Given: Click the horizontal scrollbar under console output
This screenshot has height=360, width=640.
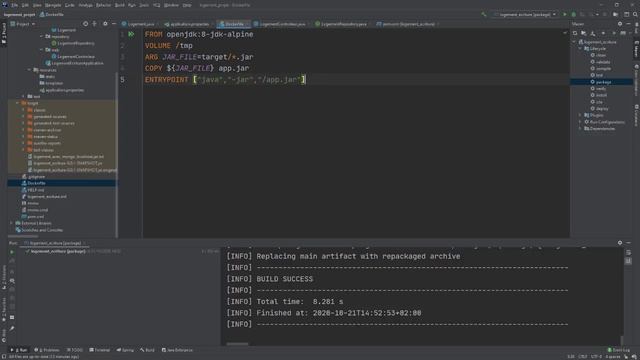Looking at the screenshot, I should 237,344.
